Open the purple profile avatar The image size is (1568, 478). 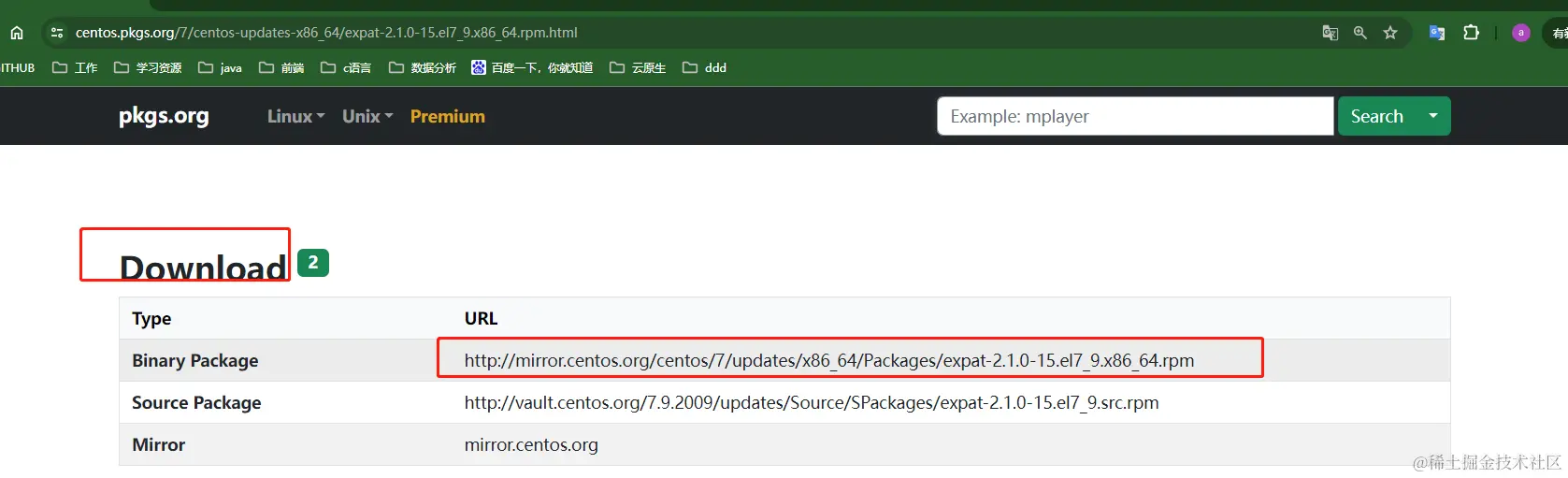(x=1521, y=33)
